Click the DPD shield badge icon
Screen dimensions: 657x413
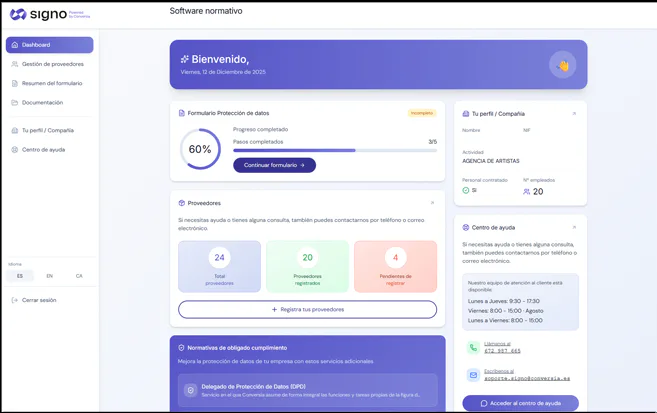(x=191, y=390)
